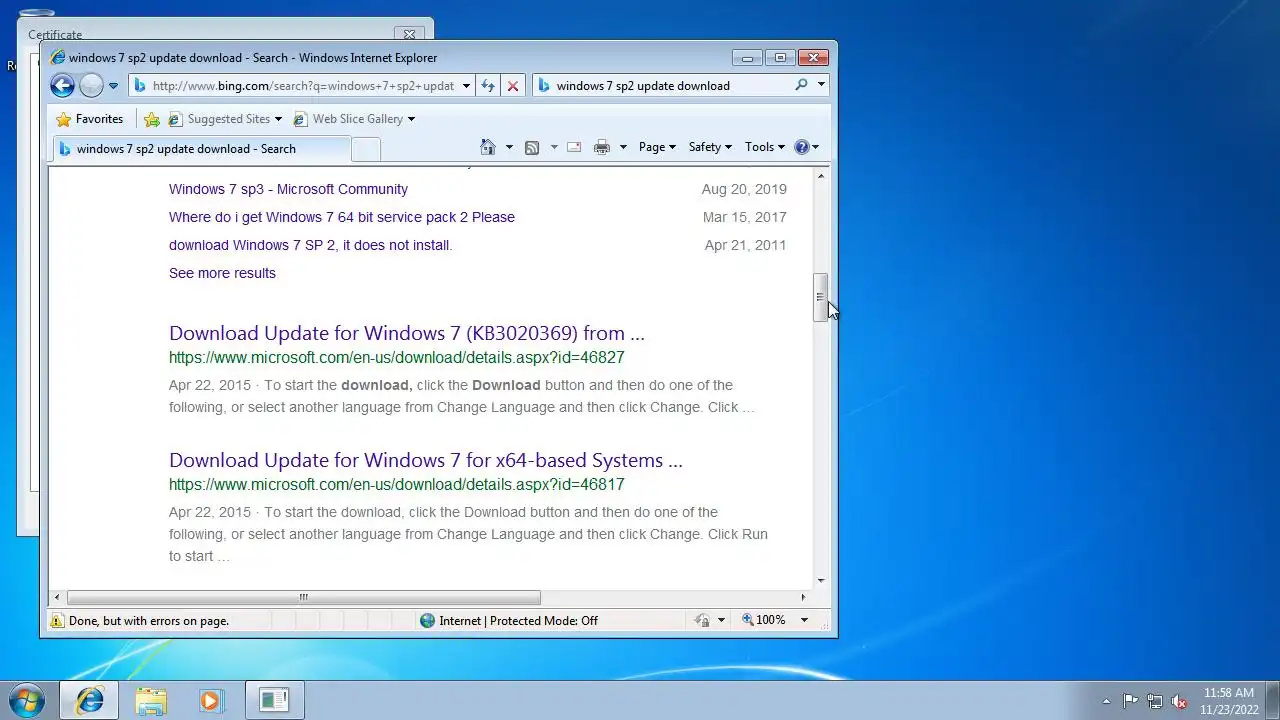Expand the Home button dropdown arrow

[509, 147]
